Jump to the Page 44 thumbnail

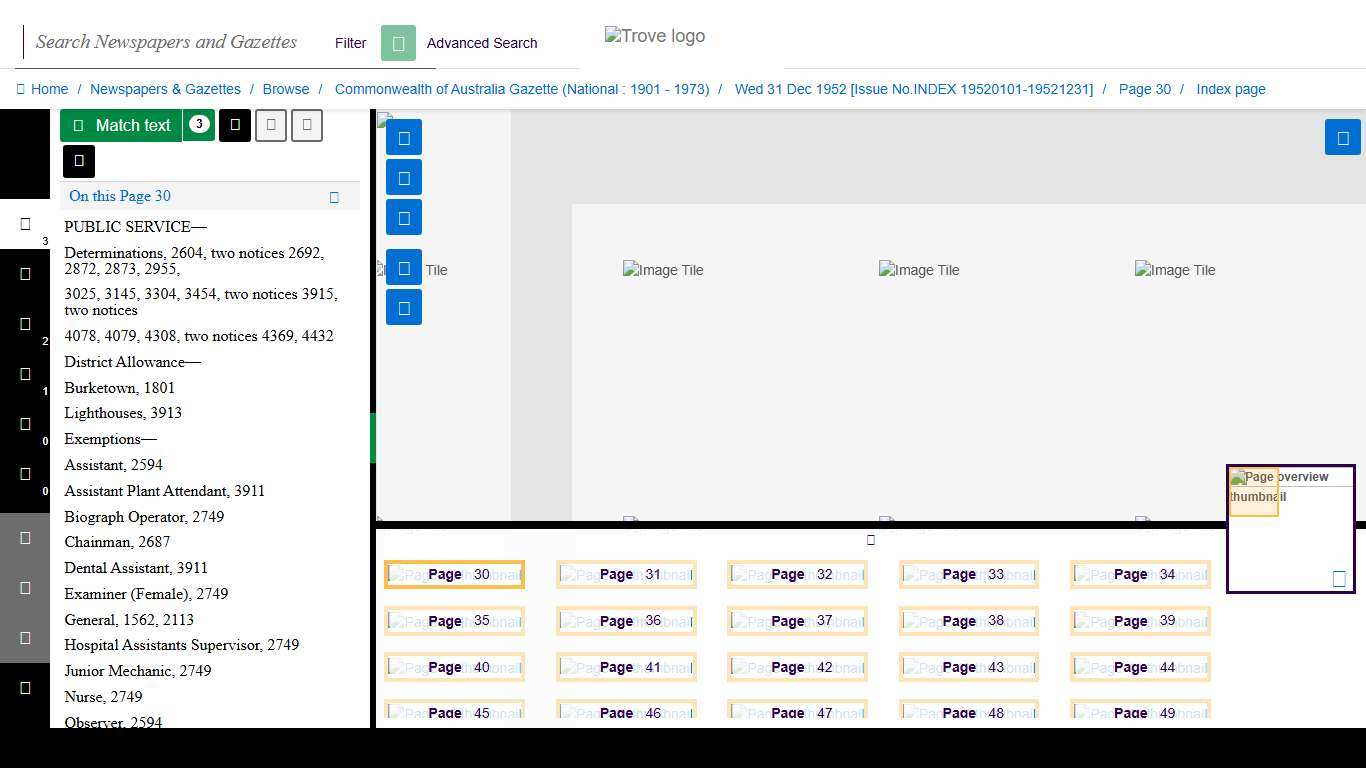1140,667
